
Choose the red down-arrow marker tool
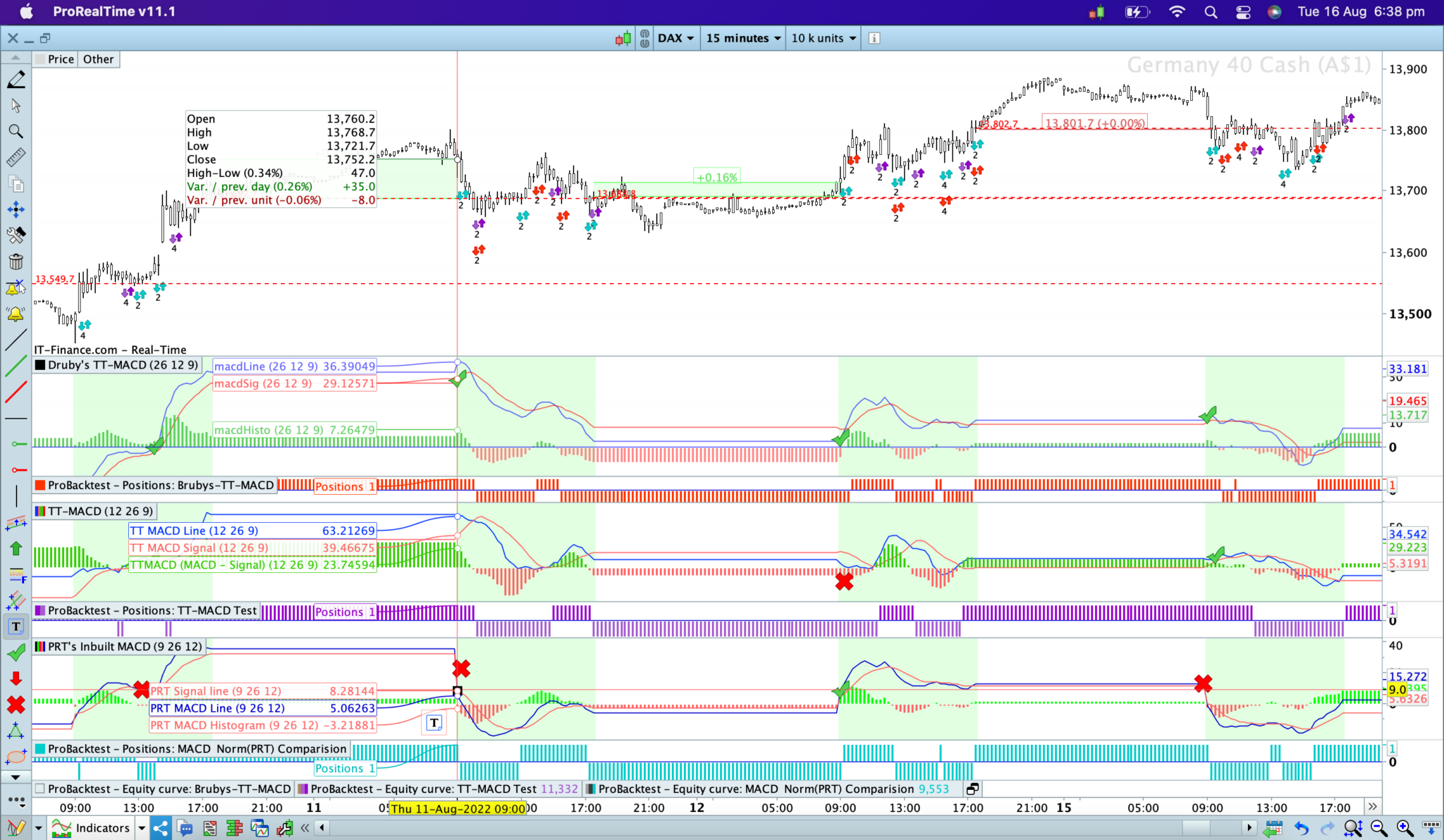16,679
